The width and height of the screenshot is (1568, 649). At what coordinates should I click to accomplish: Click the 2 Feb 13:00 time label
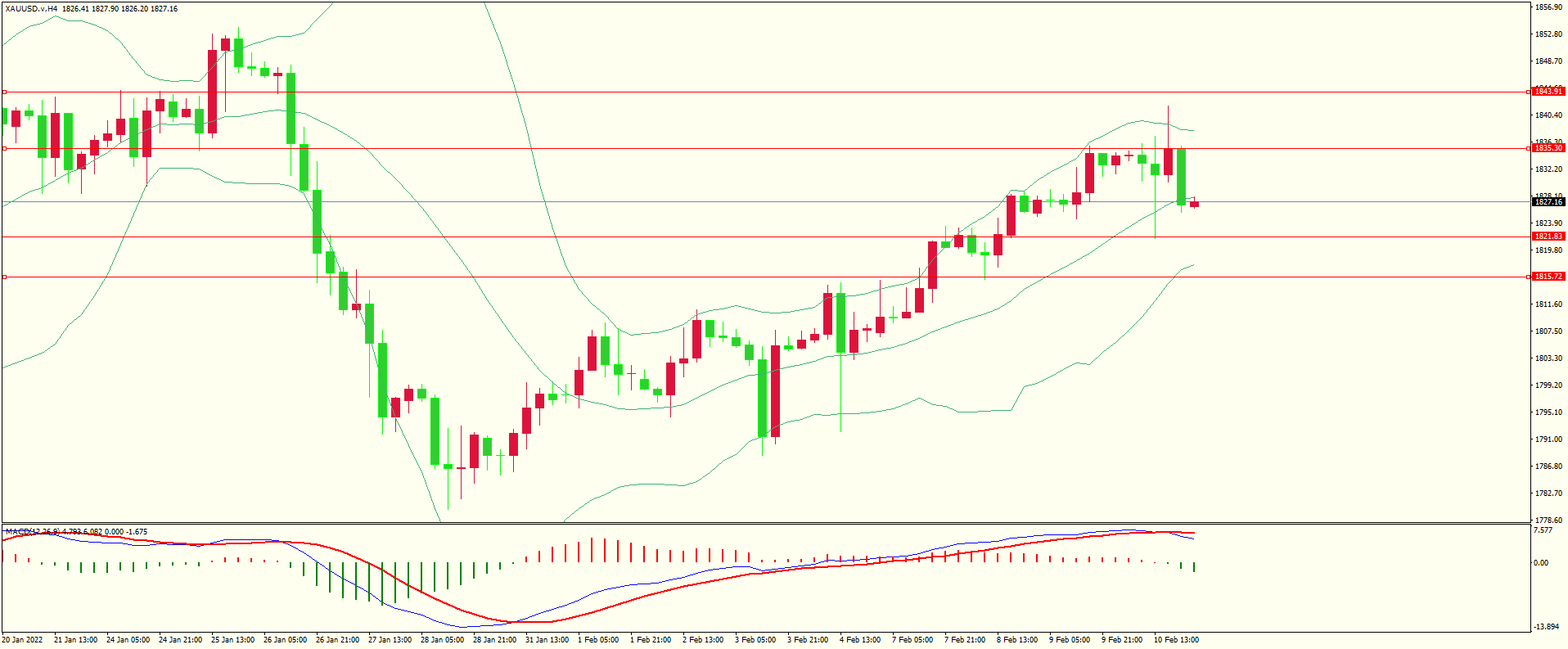[x=703, y=640]
